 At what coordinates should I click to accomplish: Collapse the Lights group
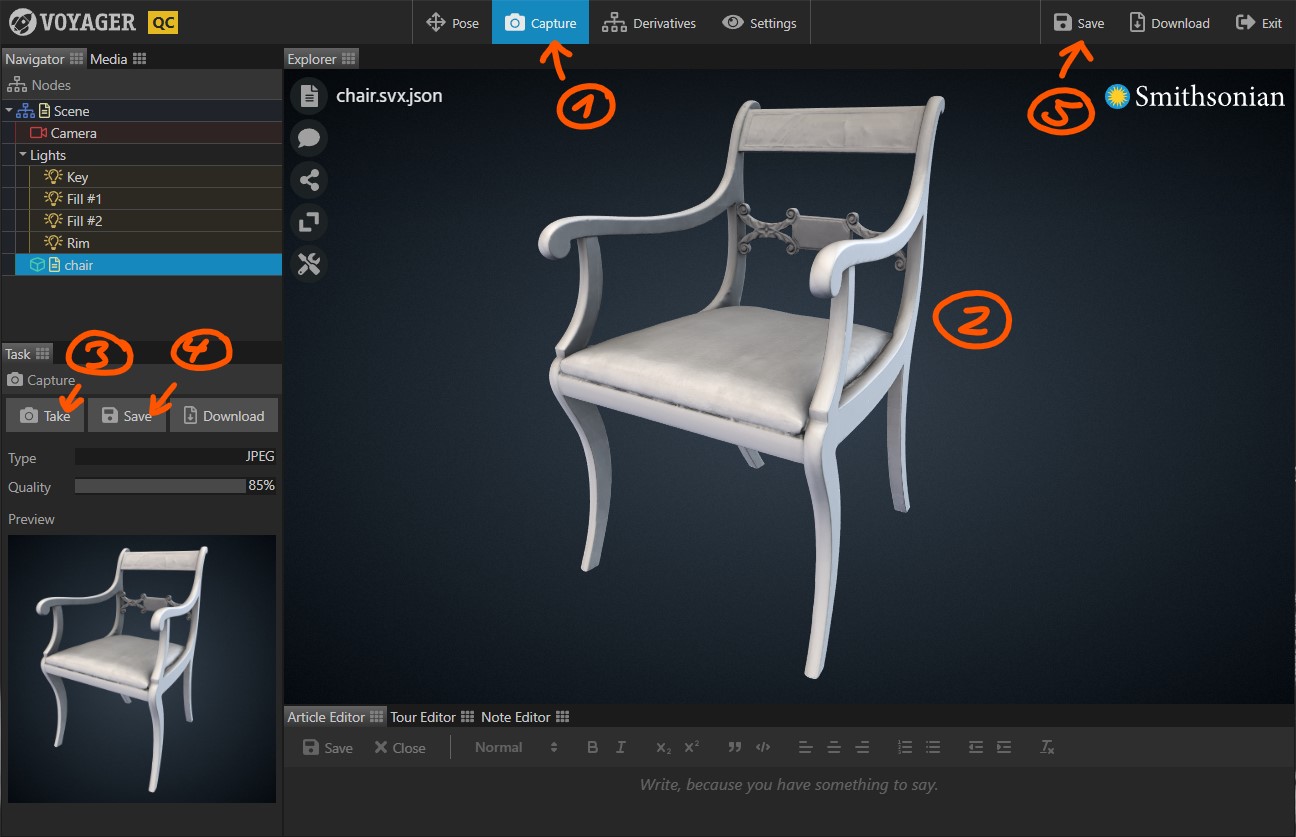[22, 155]
